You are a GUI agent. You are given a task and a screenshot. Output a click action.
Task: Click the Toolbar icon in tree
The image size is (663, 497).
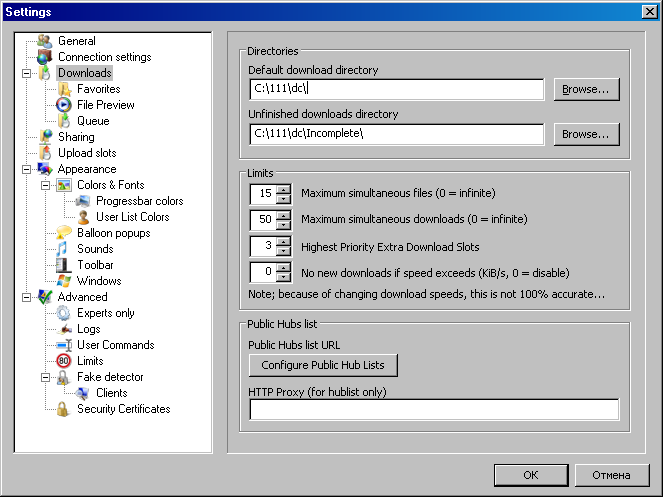pyautogui.click(x=63, y=265)
